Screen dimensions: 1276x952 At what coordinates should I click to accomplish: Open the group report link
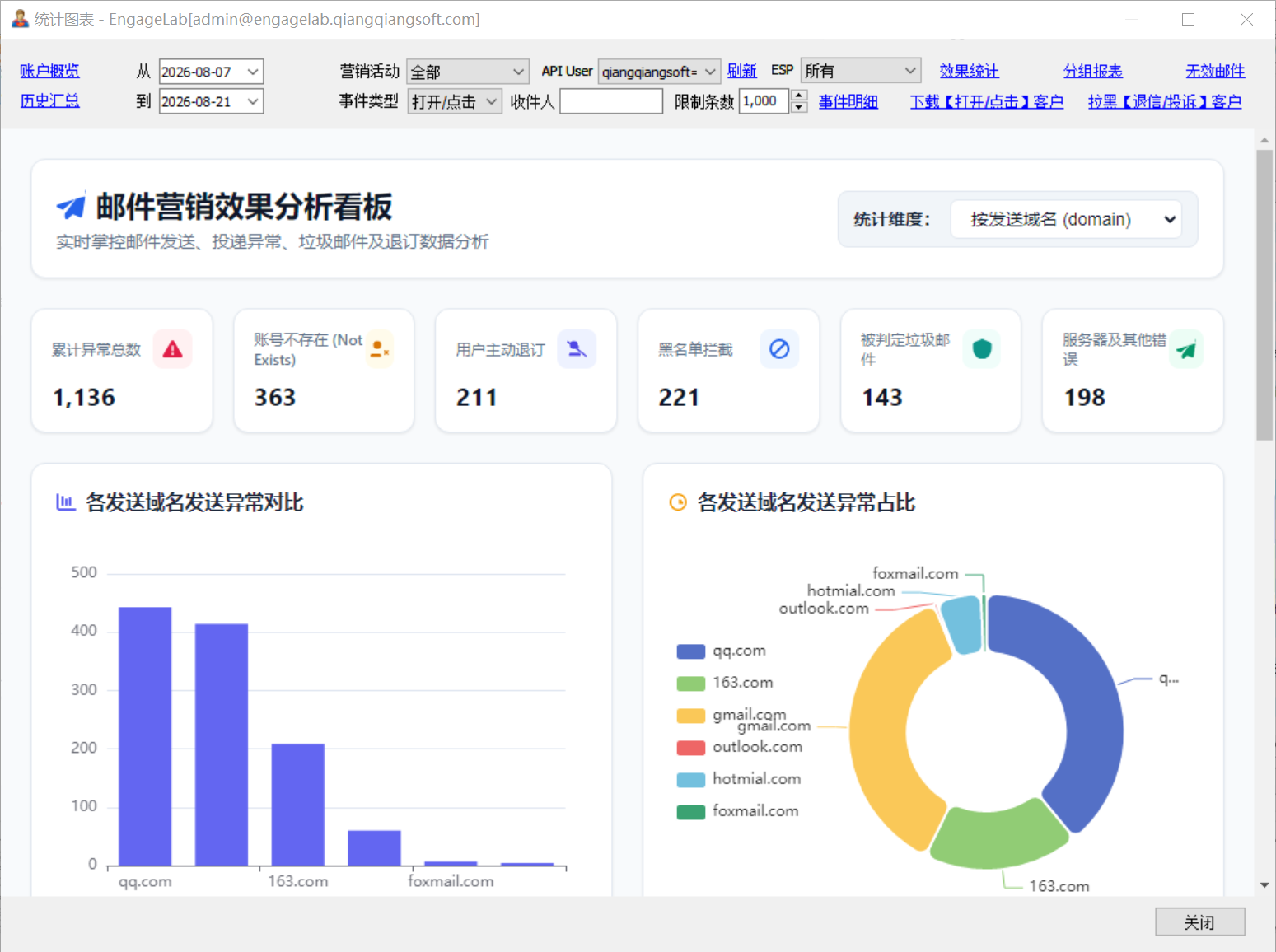(x=1092, y=72)
